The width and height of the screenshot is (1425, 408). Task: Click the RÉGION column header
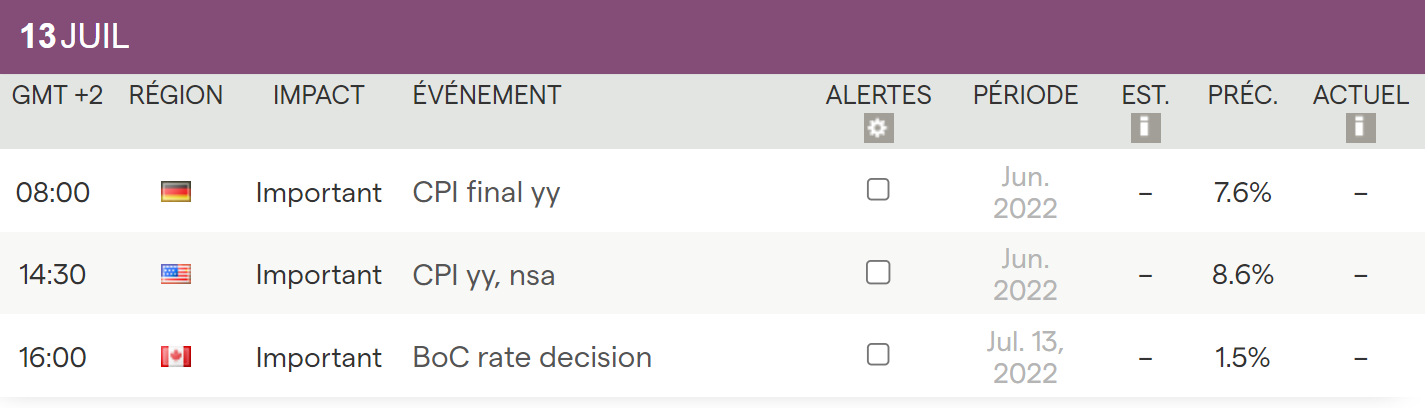click(x=176, y=96)
